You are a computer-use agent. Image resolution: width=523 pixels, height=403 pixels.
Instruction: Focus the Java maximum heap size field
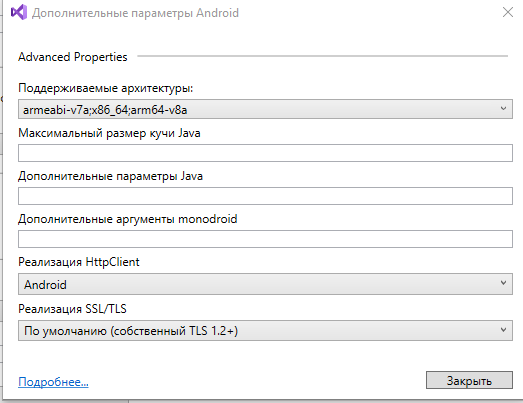tap(265, 153)
